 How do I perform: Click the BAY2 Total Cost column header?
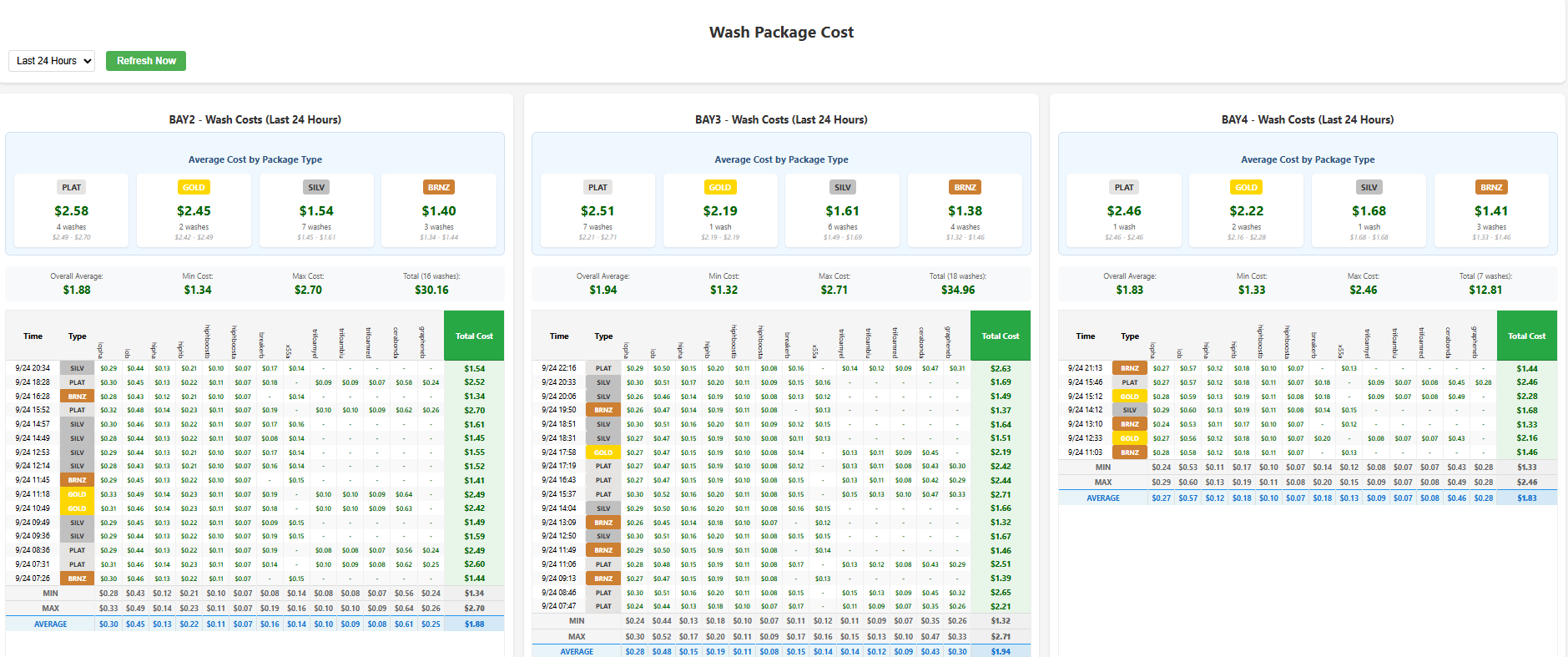point(474,336)
